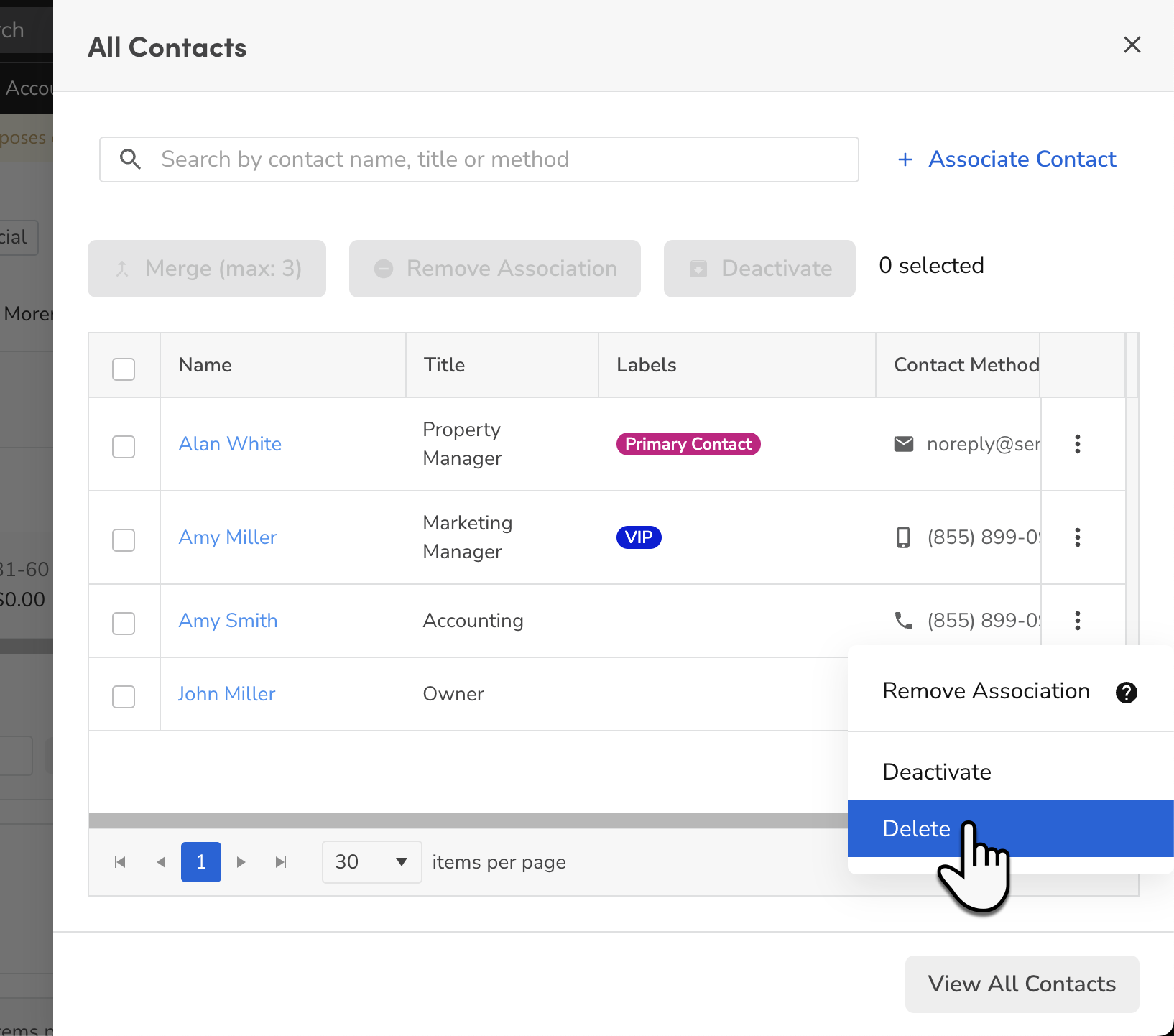Viewport: 1174px width, 1036px height.
Task: Toggle the select-all contacts checkbox
Action: point(123,369)
